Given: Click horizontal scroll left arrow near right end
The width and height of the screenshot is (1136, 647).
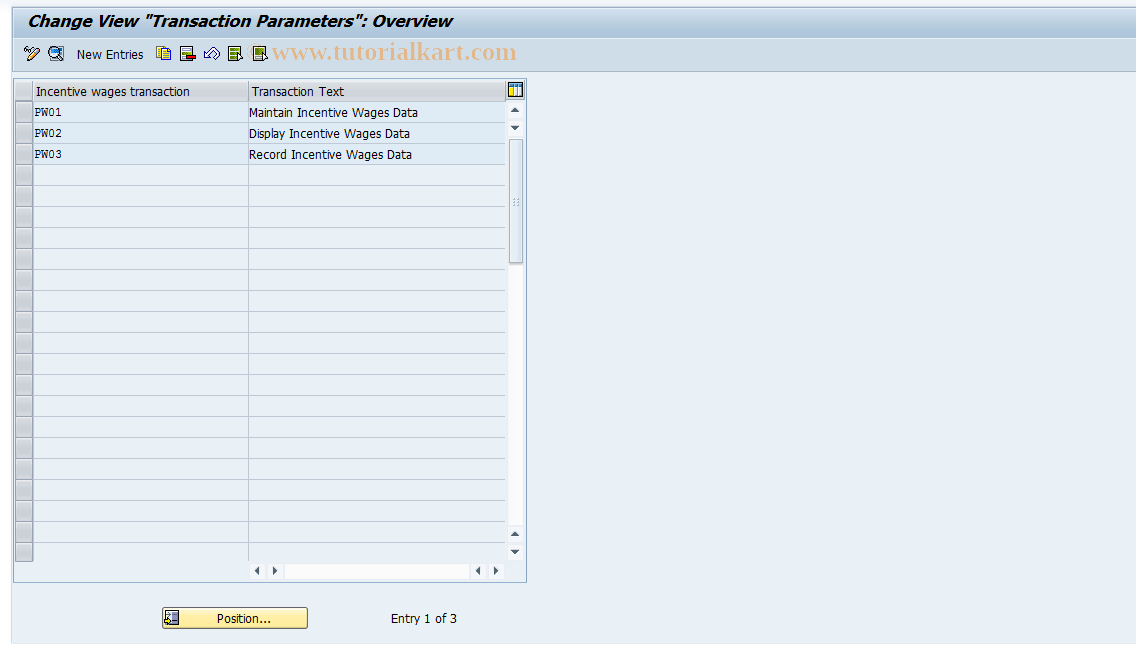Looking at the screenshot, I should coord(478,571).
